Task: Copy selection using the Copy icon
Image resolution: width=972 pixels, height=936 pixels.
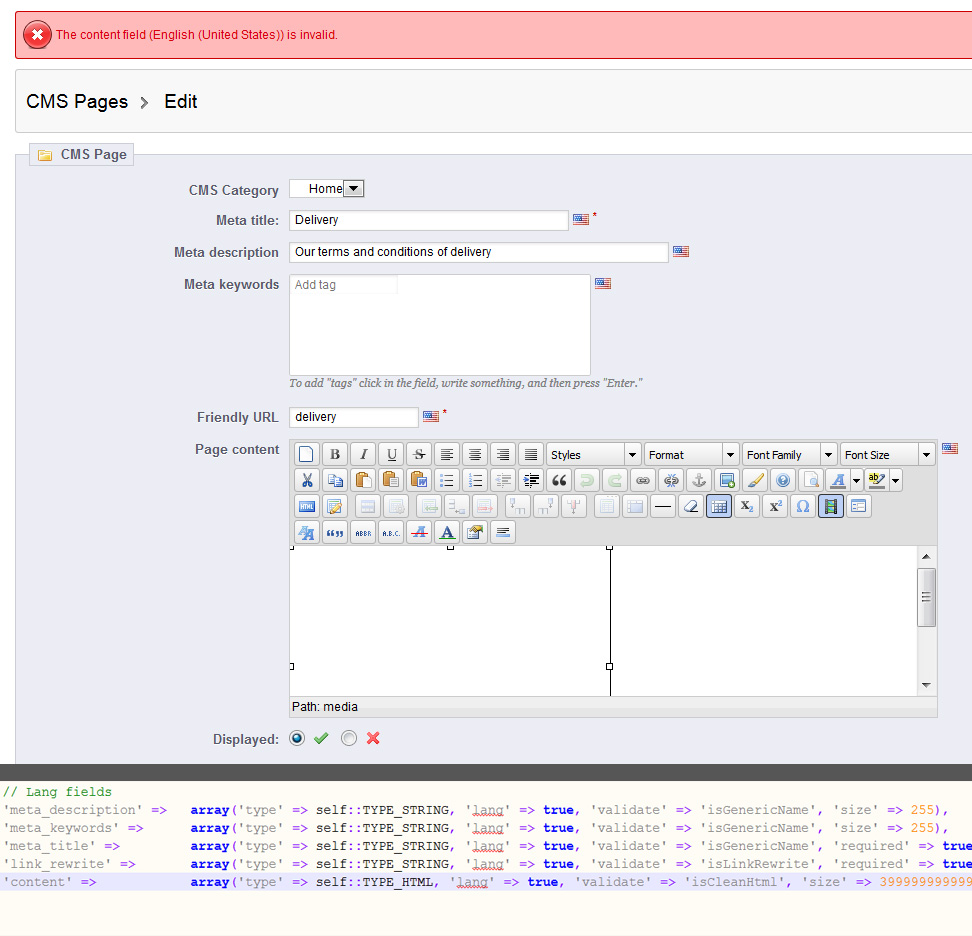Action: (335, 480)
